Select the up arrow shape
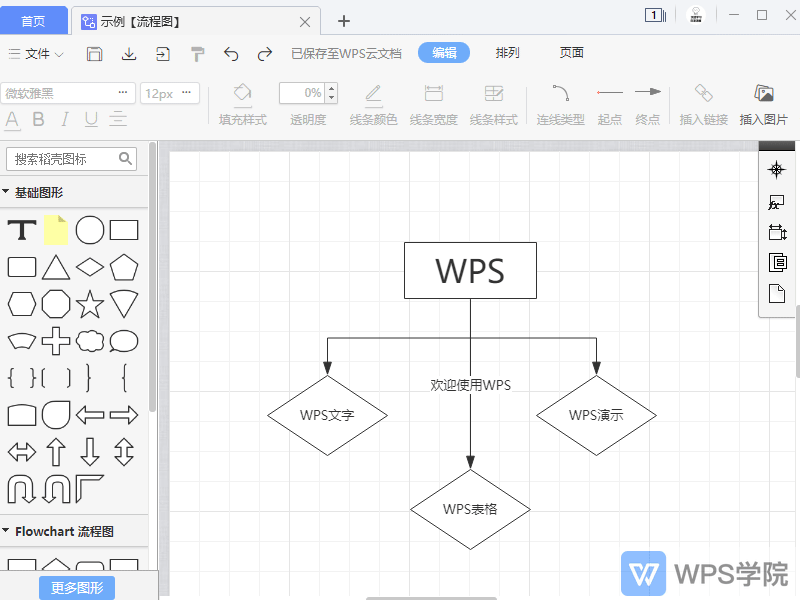 (56, 452)
